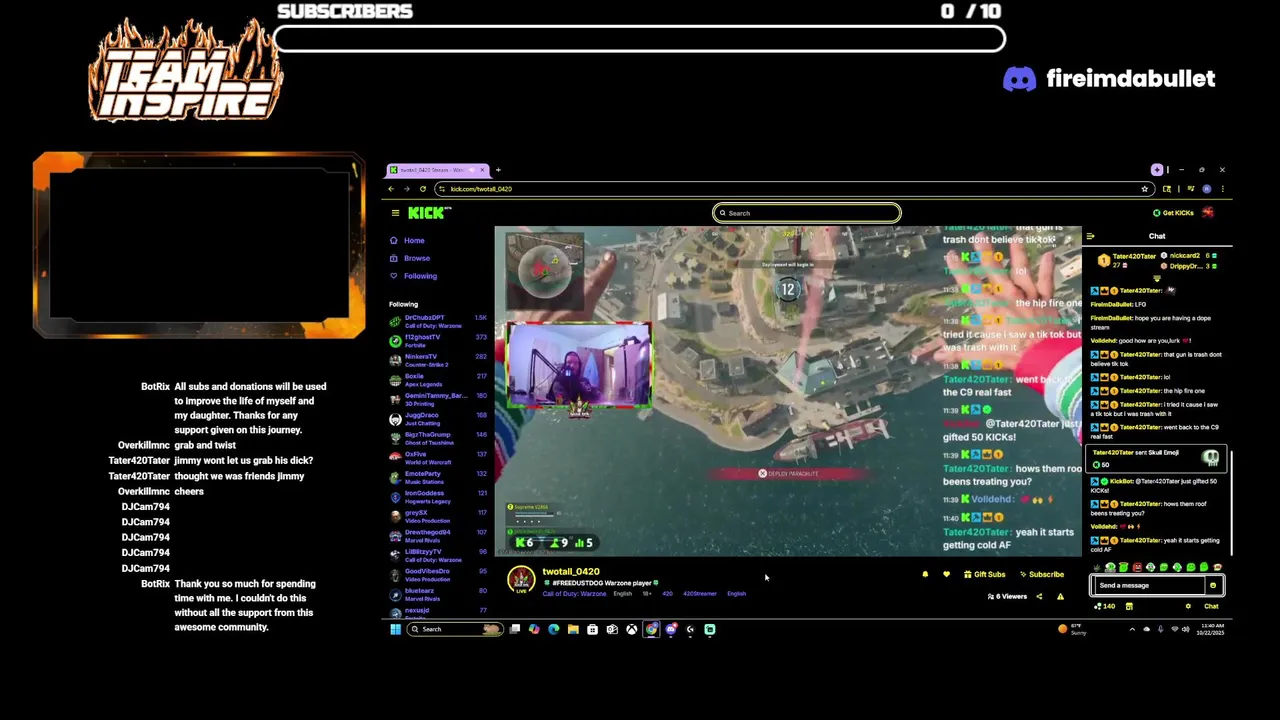Open Microsoft Edge from the taskbar
Viewport: 1280px width, 720px height.
click(553, 629)
